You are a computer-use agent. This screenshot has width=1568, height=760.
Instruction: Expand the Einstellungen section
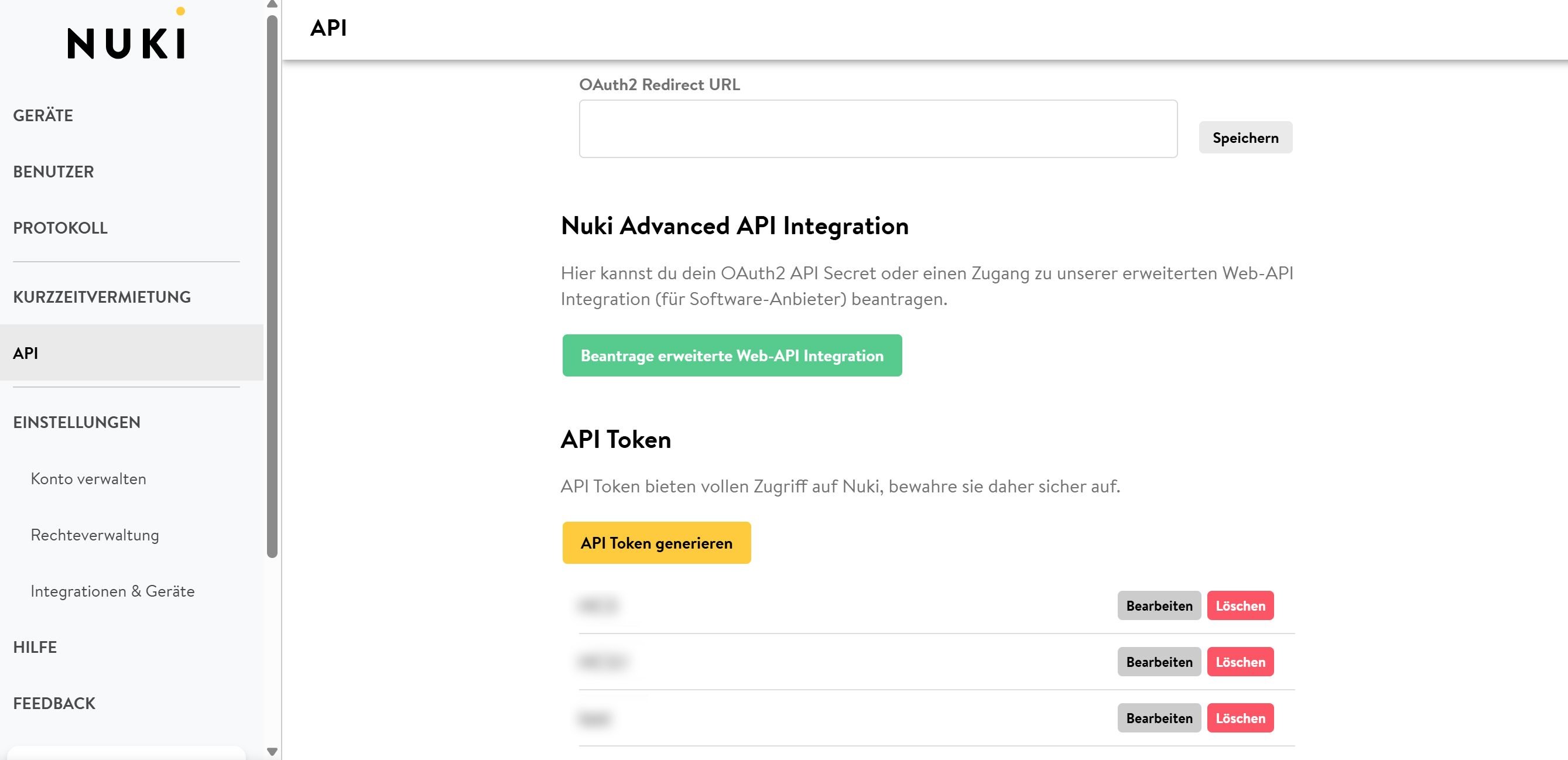pos(77,422)
